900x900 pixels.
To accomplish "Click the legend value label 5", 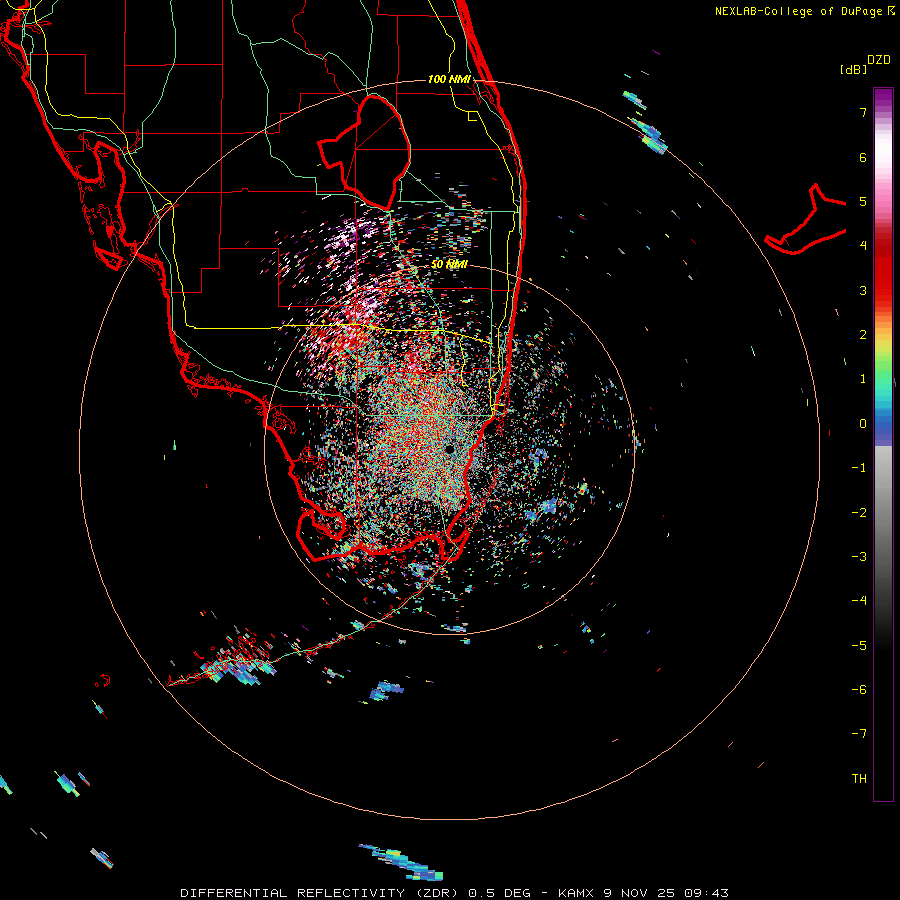I will pos(863,202).
